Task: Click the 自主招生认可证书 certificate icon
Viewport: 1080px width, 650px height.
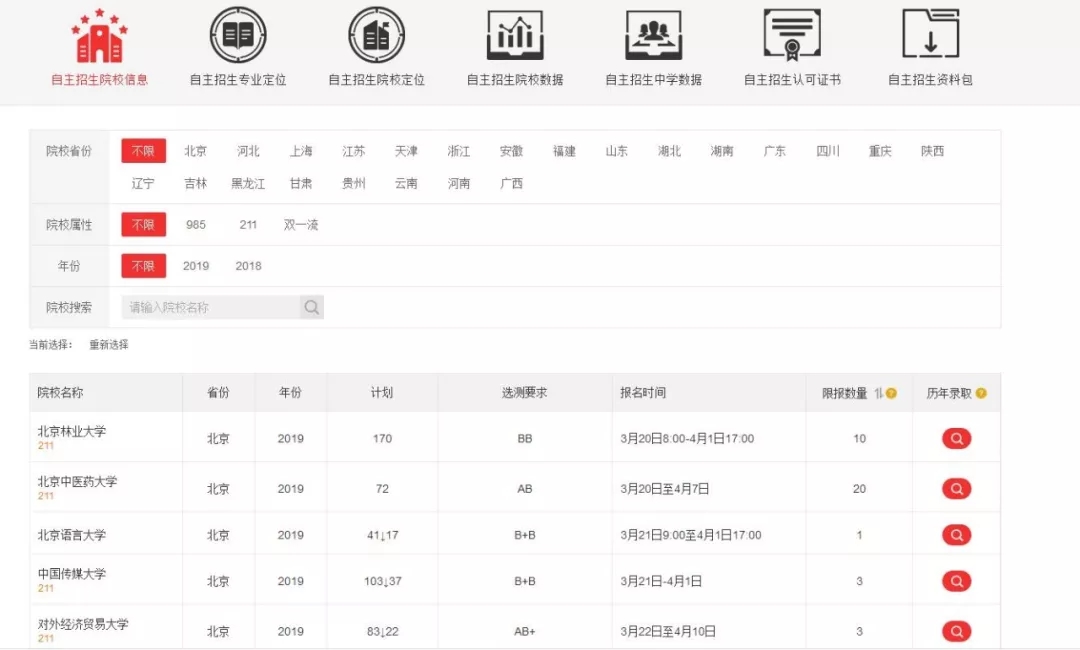Action: (x=792, y=36)
